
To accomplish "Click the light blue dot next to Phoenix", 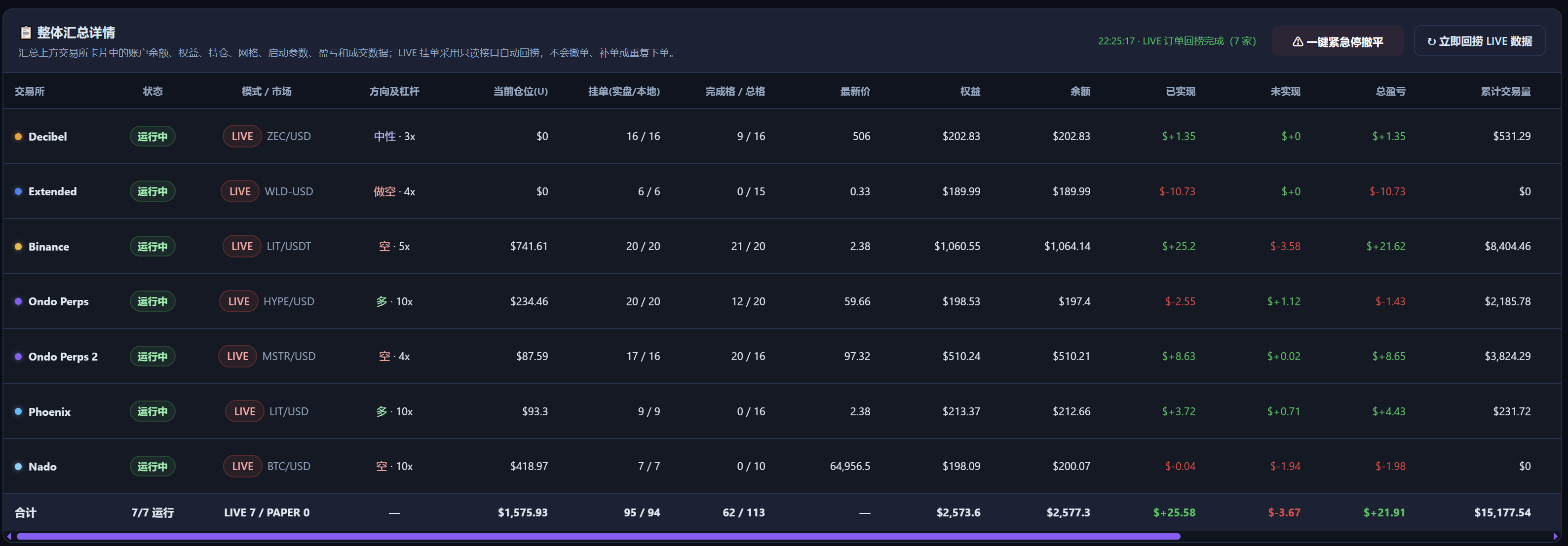I will tap(18, 412).
